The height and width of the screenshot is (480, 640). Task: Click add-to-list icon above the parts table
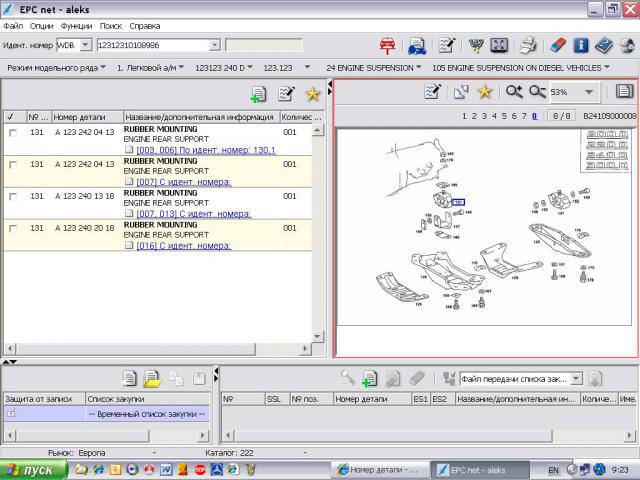258,94
